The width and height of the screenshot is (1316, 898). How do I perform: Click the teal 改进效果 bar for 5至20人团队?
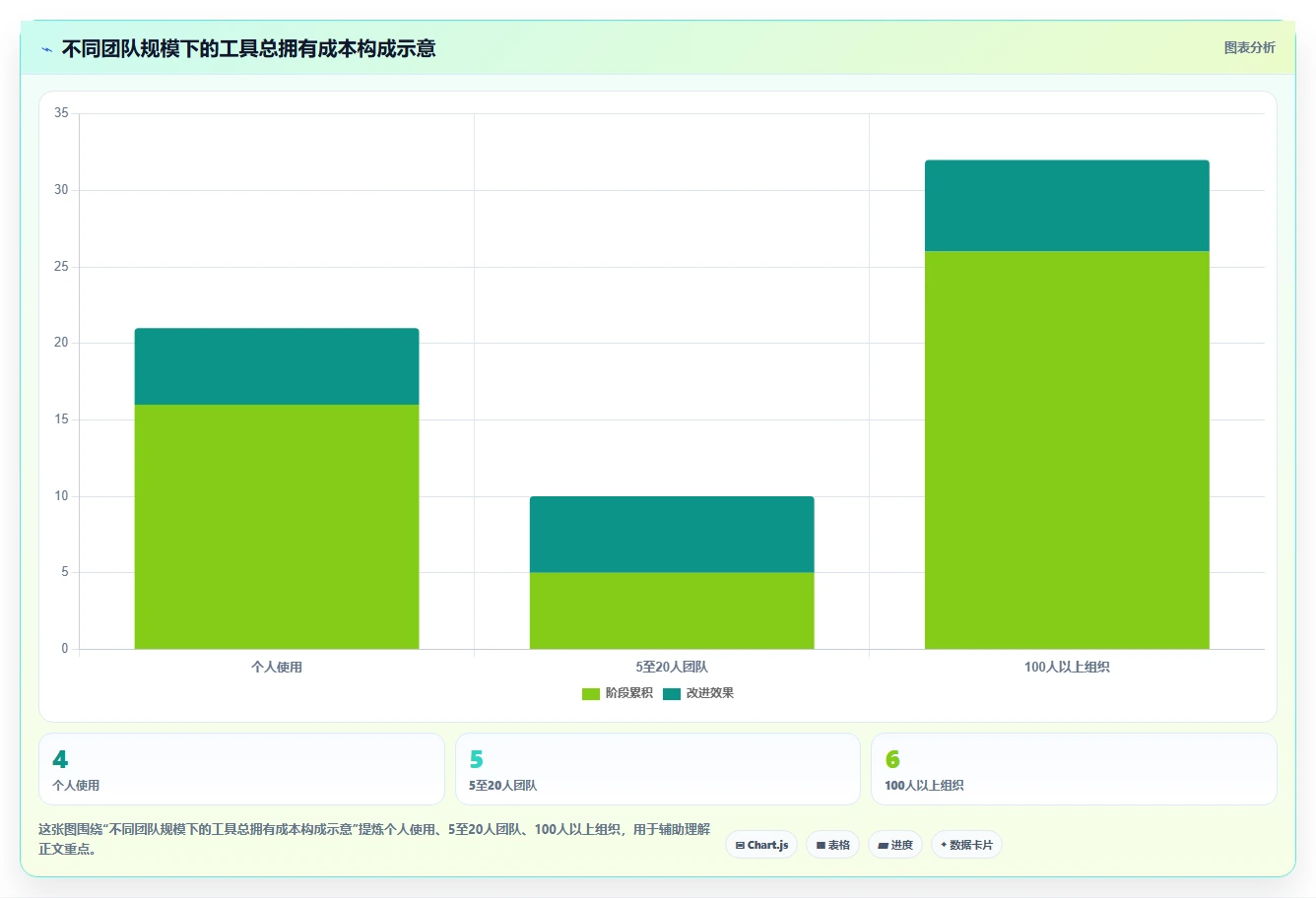pos(672,535)
